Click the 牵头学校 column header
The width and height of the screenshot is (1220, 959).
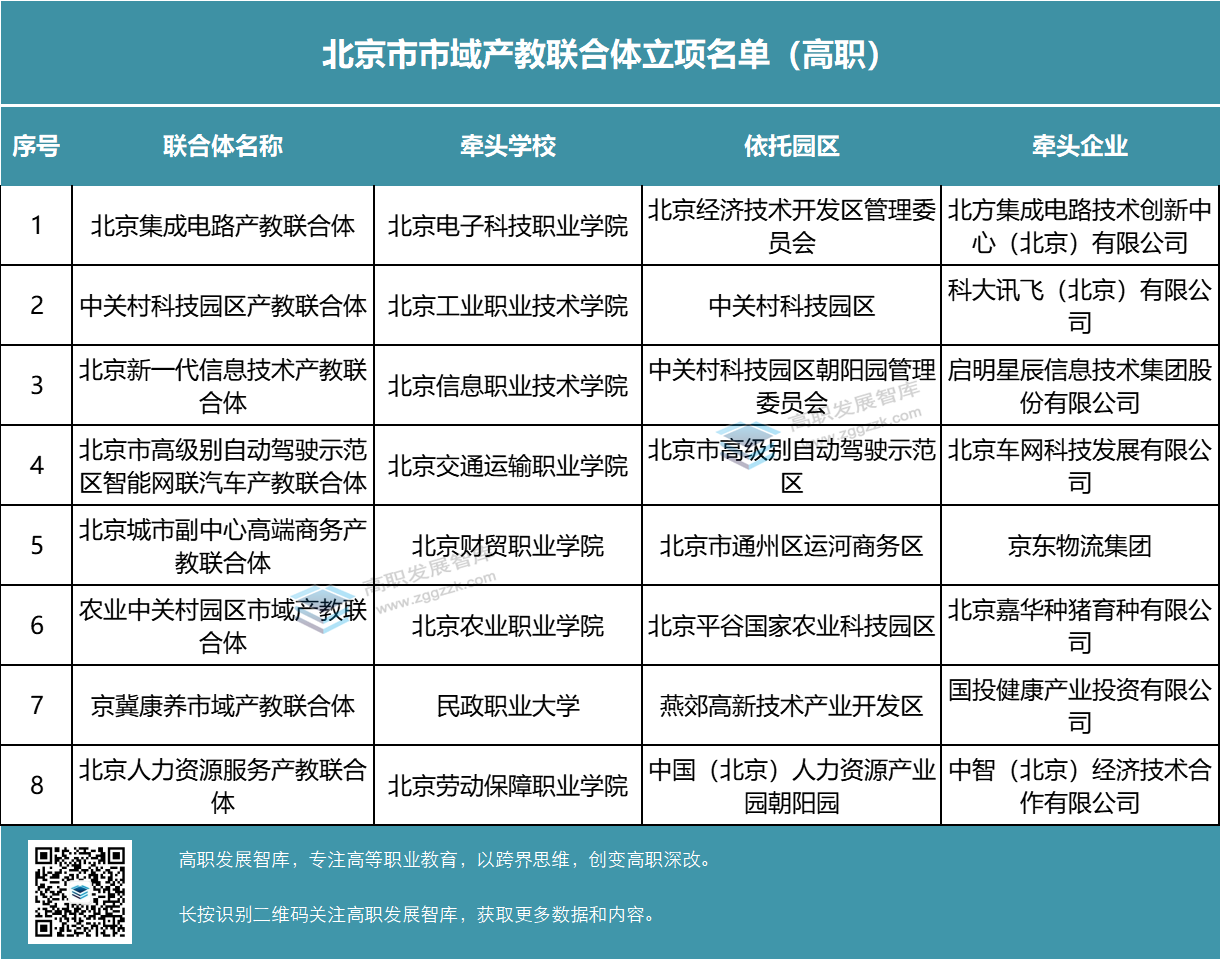click(x=507, y=146)
